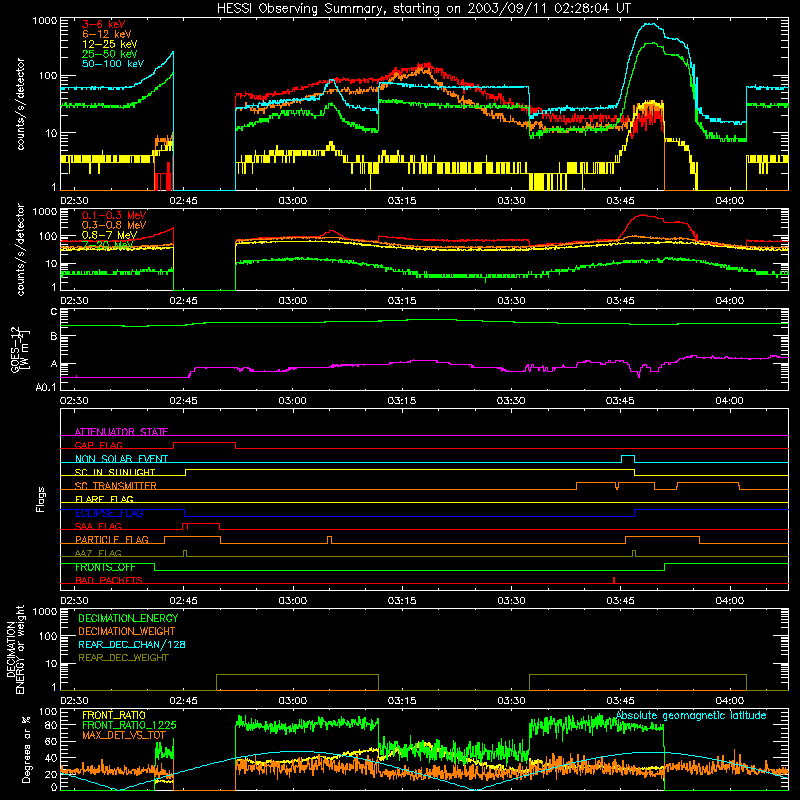
Task: Select the FLARE_FLAG label
Action: click(x=104, y=499)
